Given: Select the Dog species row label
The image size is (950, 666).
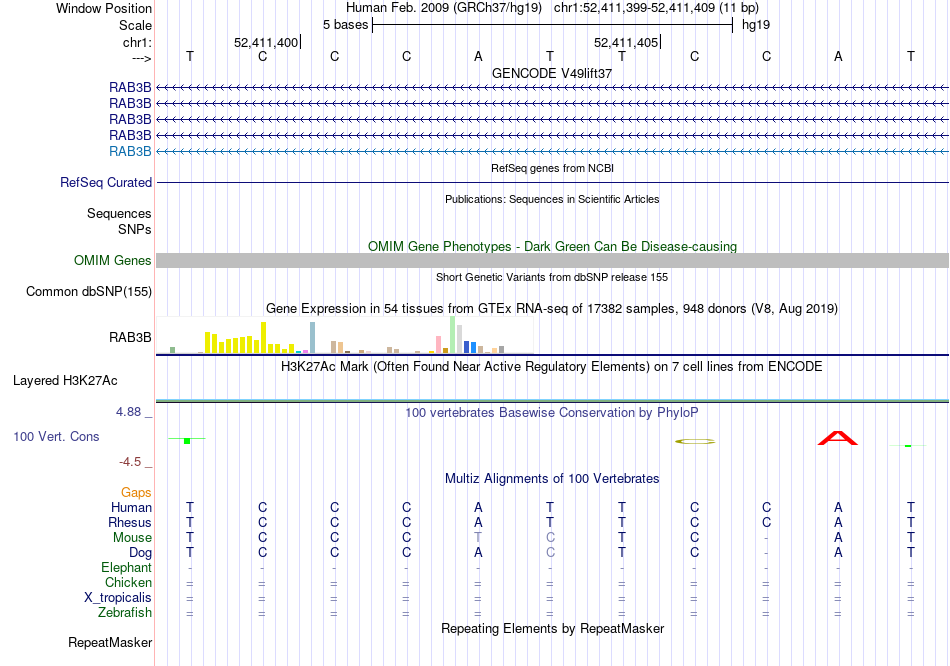Looking at the screenshot, I should (x=141, y=553).
